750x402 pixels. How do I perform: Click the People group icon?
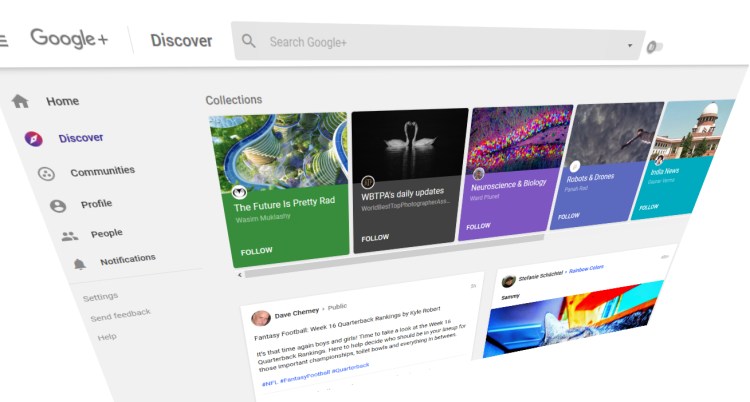pos(70,236)
